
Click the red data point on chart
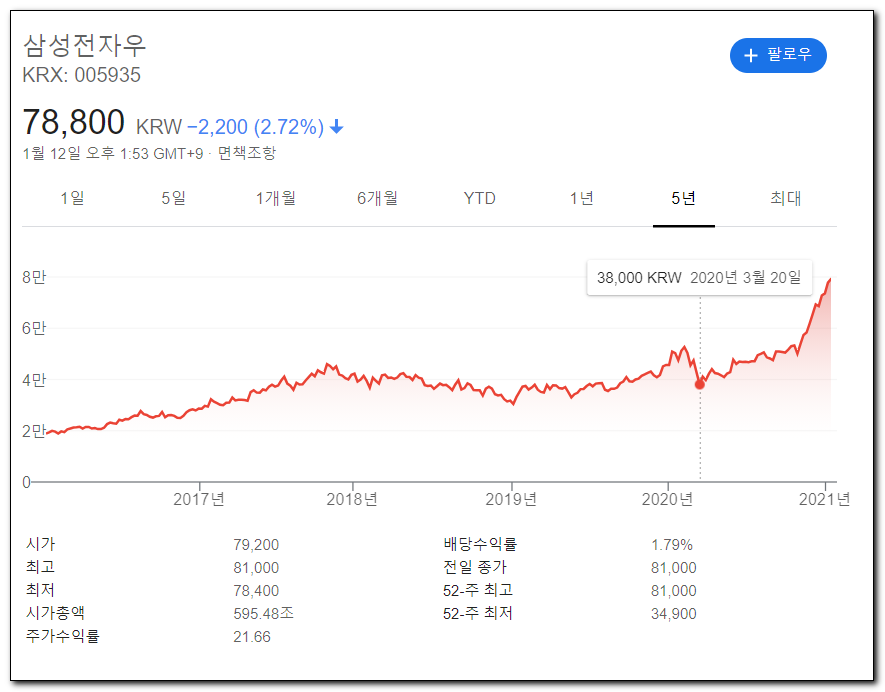[699, 384]
